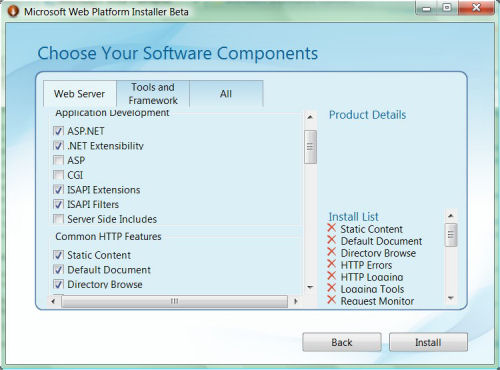Minimize the installer window
The width and height of the screenshot is (500, 370).
[x=426, y=8]
